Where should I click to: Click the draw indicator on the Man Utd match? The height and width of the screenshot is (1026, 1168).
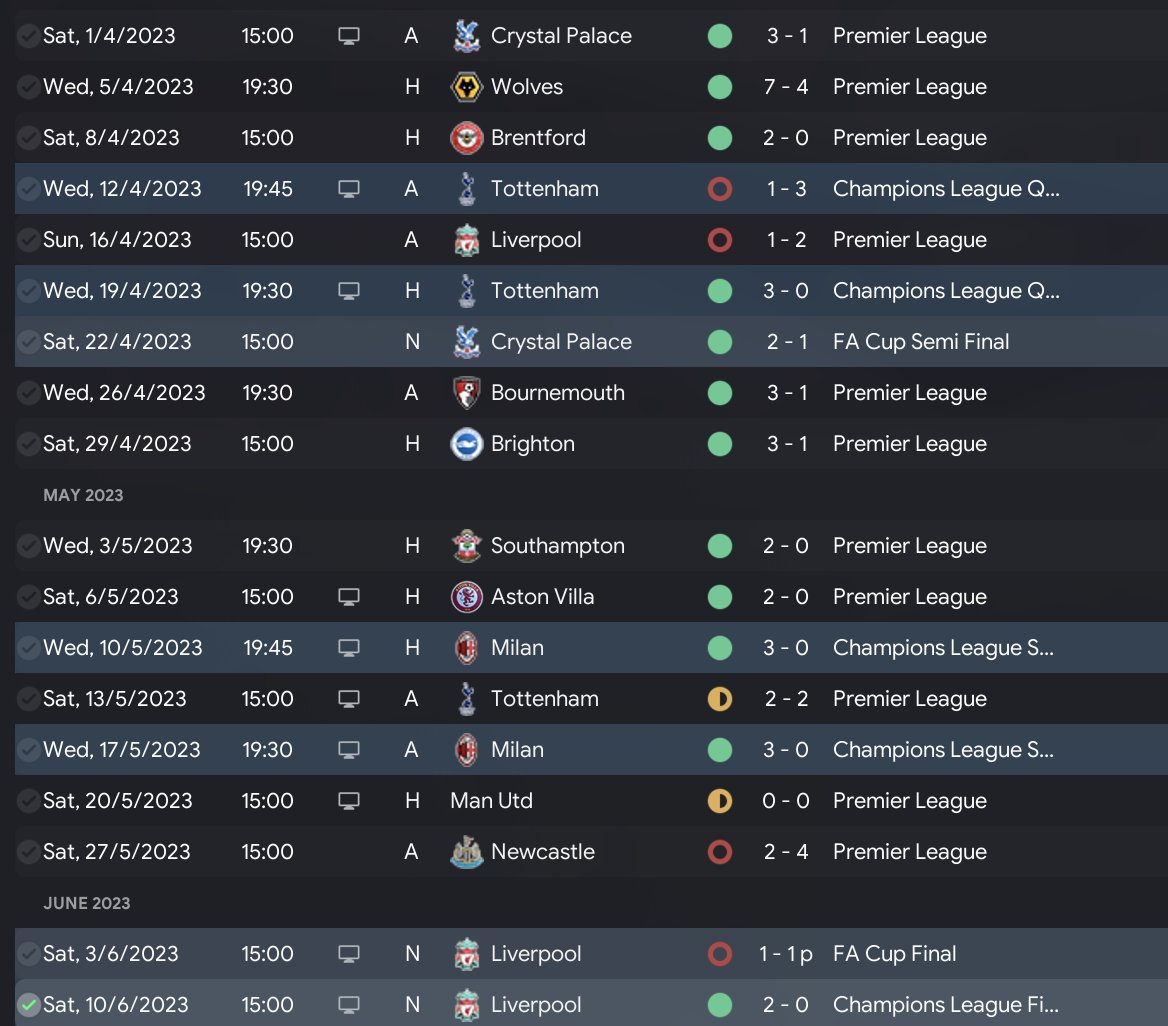pyautogui.click(x=719, y=801)
